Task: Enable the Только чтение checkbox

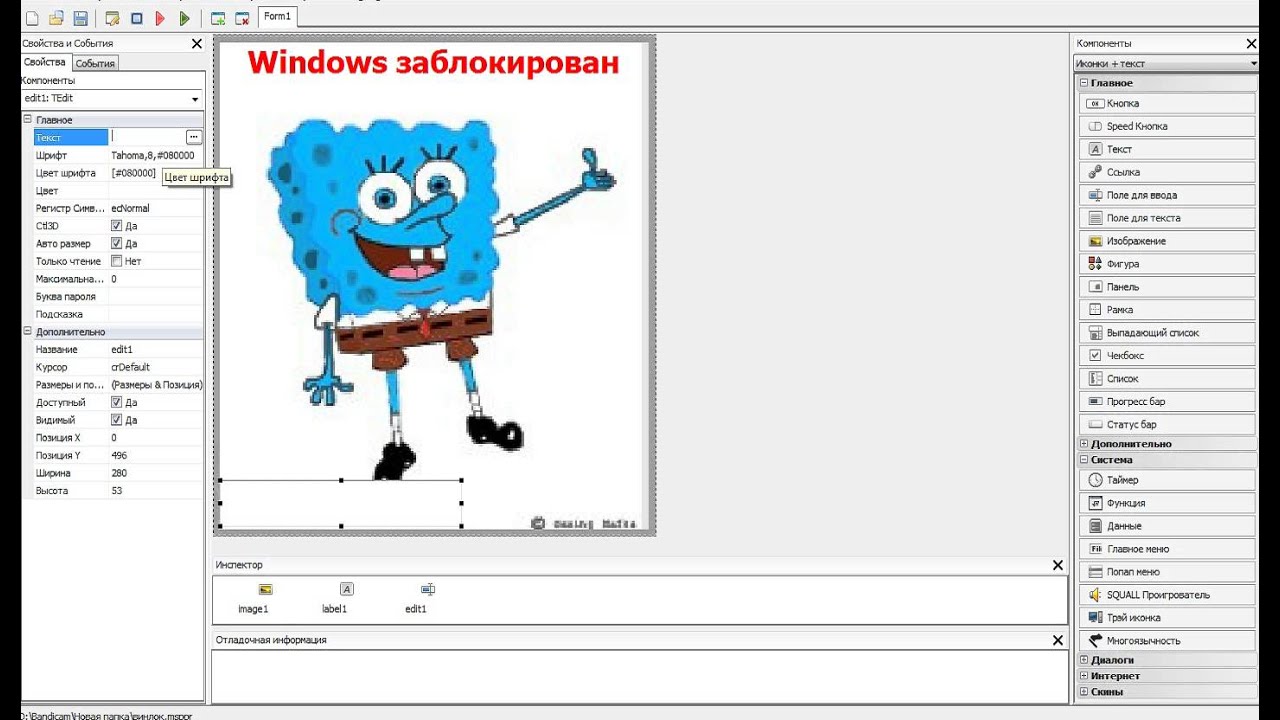Action: [x=116, y=261]
